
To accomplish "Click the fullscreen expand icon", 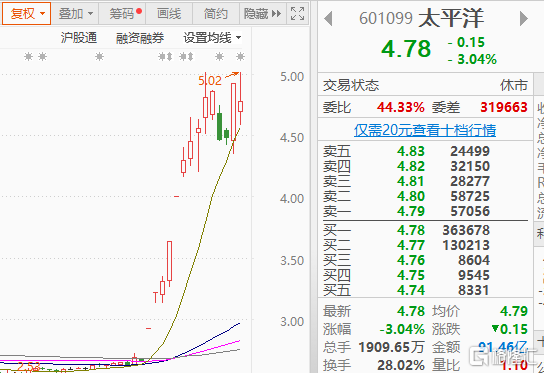I will [298, 14].
